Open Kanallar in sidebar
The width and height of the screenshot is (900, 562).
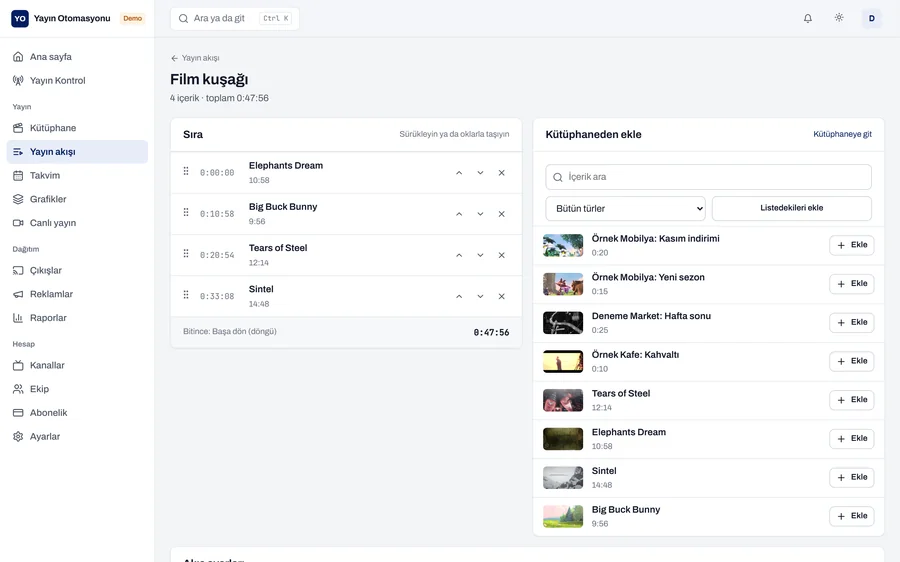point(77,365)
